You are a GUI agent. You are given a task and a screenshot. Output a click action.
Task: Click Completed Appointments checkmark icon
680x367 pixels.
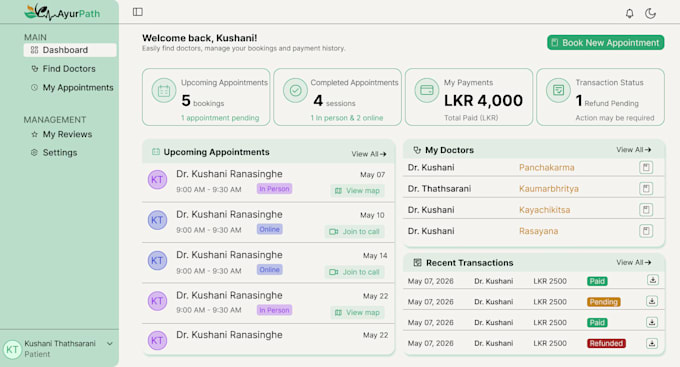tap(295, 90)
